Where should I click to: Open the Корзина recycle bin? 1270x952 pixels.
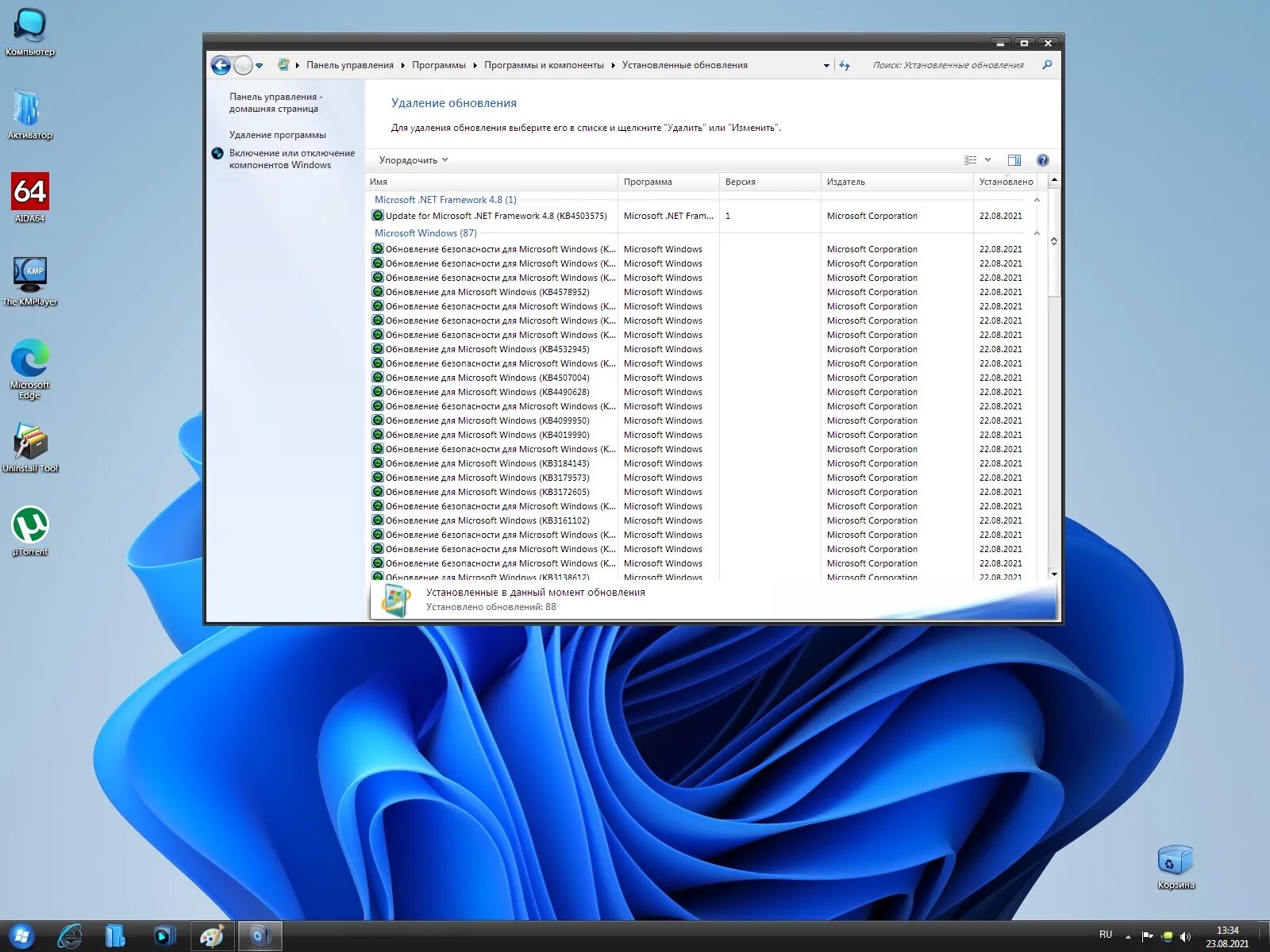(1176, 866)
